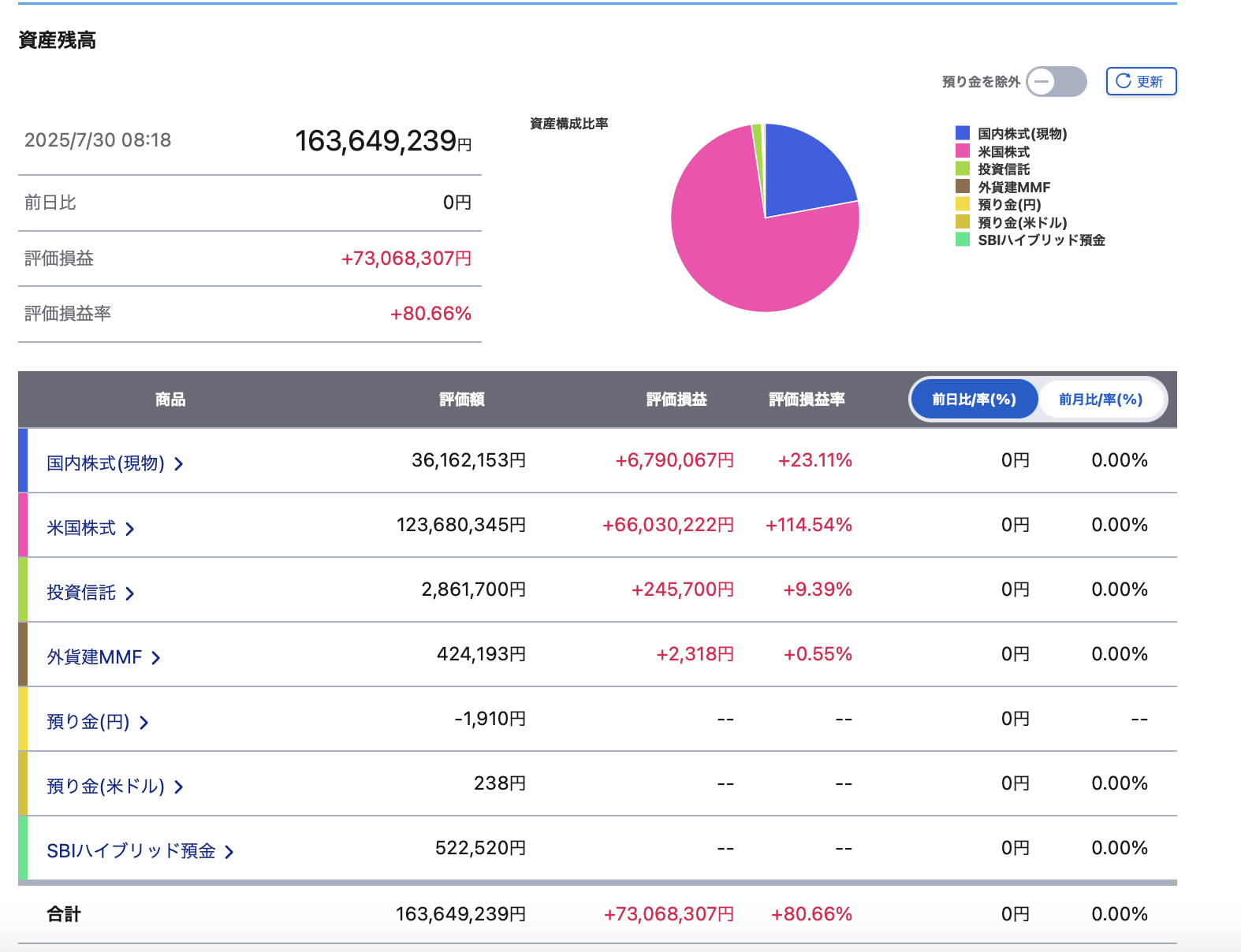The image size is (1241, 952).
Task: Open the 国内株式(現物) link in table
Action: pos(106,463)
